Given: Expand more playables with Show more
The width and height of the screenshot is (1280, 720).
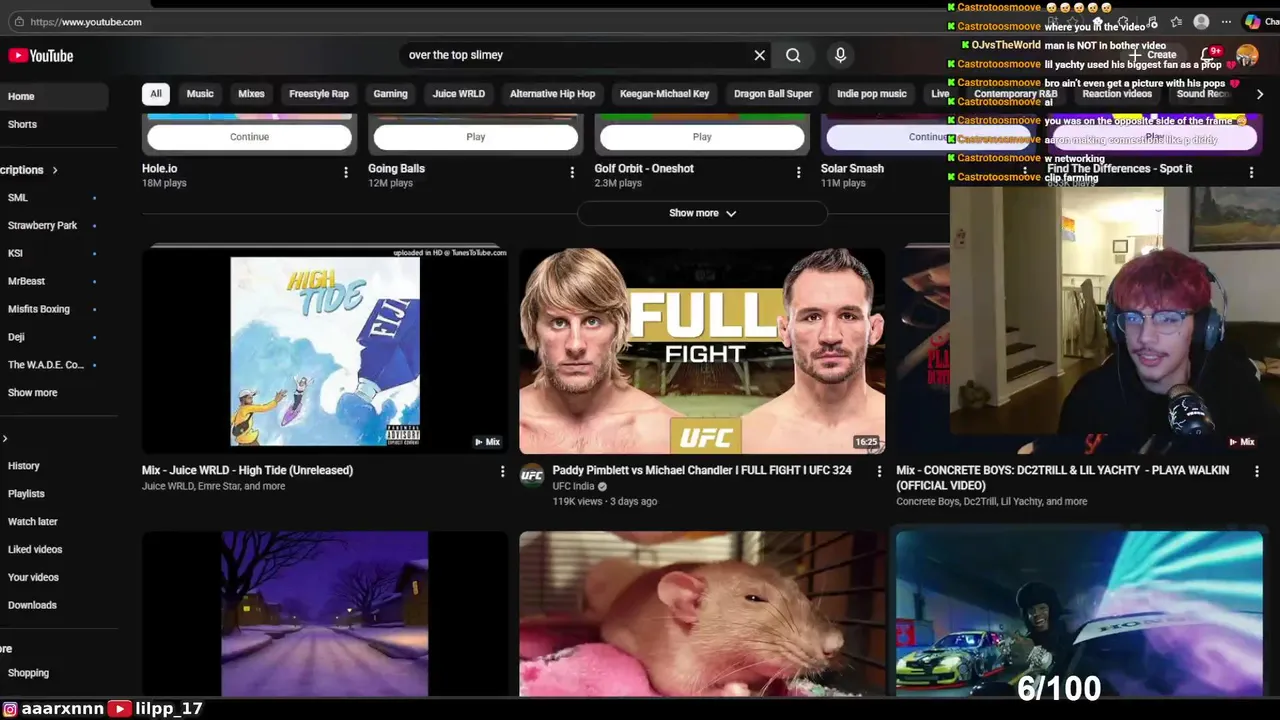Looking at the screenshot, I should (702, 213).
